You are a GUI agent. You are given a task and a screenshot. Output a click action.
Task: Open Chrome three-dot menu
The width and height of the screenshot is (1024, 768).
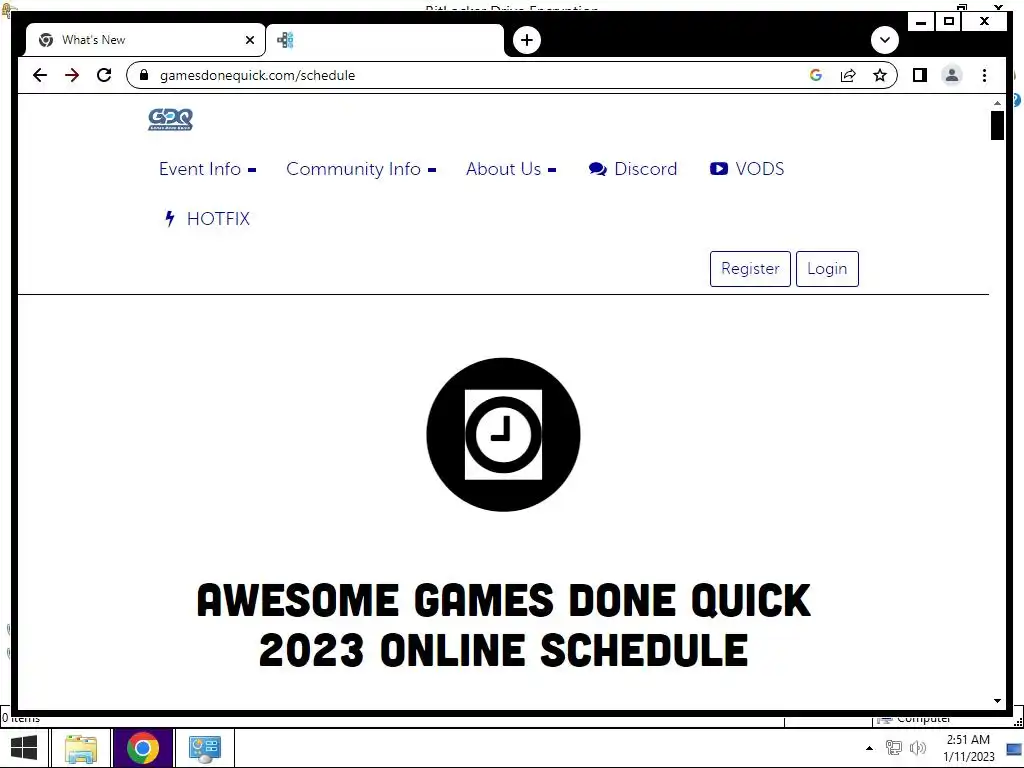click(984, 75)
